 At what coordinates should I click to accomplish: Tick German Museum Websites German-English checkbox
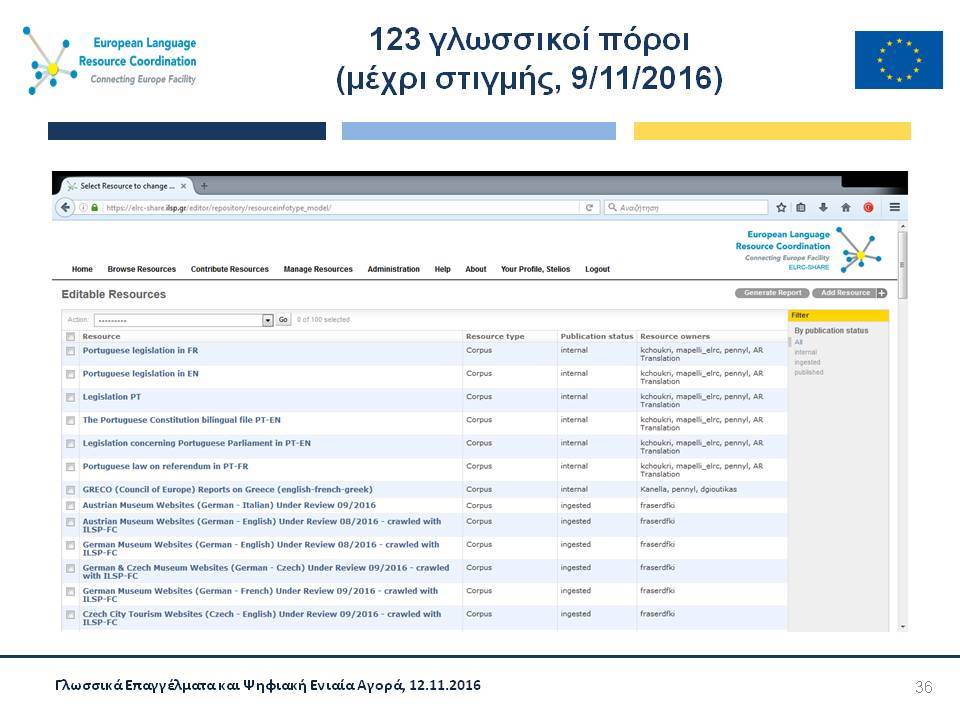(70, 545)
